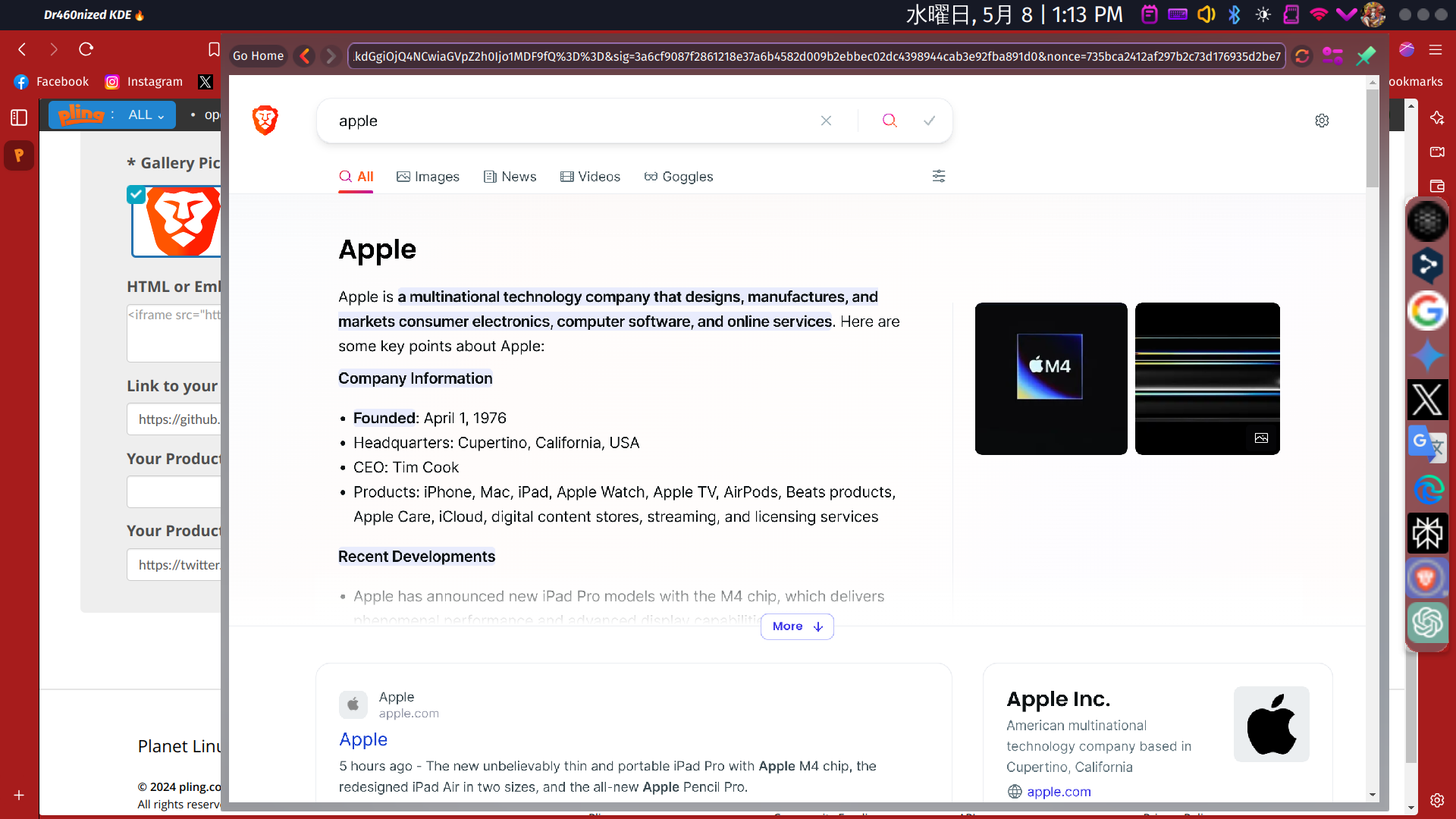Click the Wi-Fi icon in system tray
The height and width of the screenshot is (819, 1456).
point(1319,14)
